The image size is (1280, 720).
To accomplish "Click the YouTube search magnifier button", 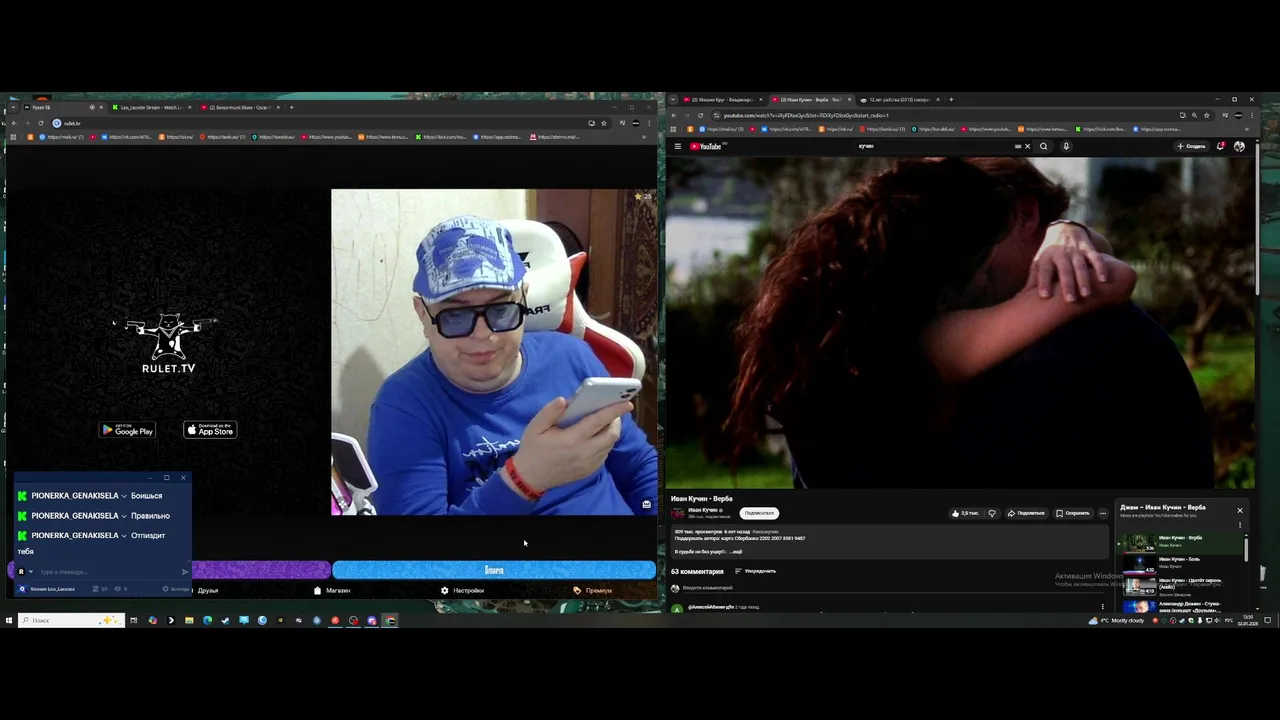I will [1043, 146].
